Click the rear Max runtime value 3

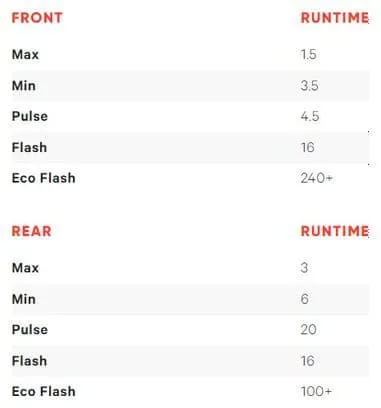coord(304,268)
